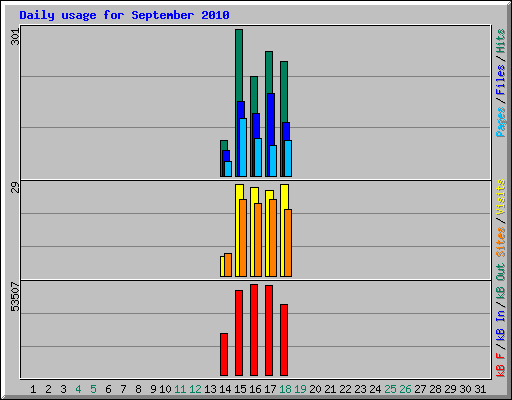Click day 13 on the x-axis
512x400 pixels.
(x=210, y=389)
